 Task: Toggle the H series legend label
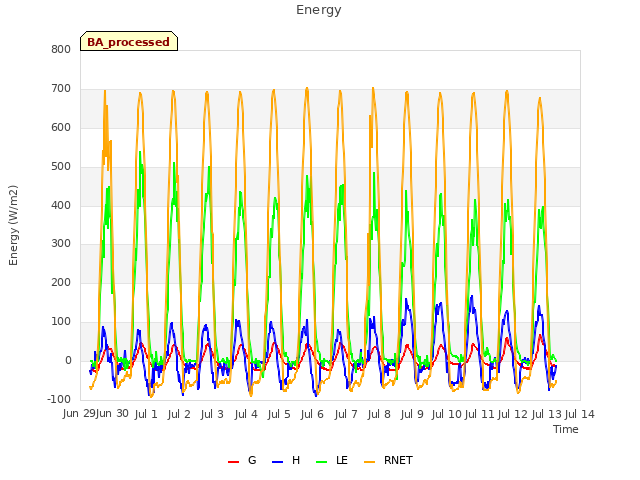point(296,460)
